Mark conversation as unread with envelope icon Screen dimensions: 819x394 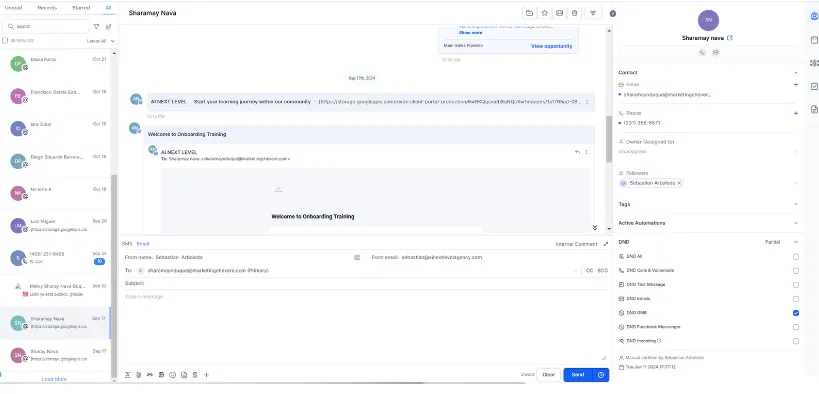(x=559, y=13)
